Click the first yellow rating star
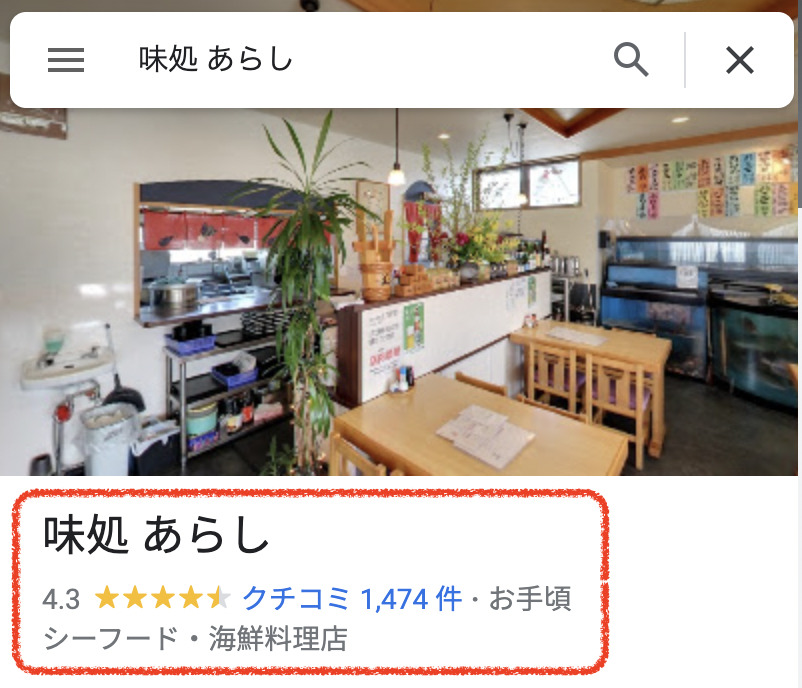802x688 pixels. 107,598
